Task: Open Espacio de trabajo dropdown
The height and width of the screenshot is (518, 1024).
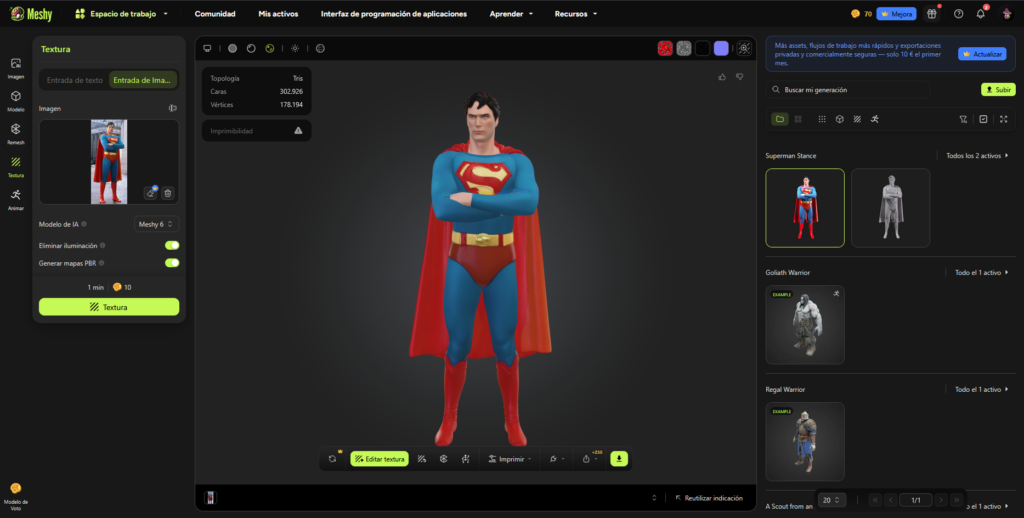Action: 121,14
